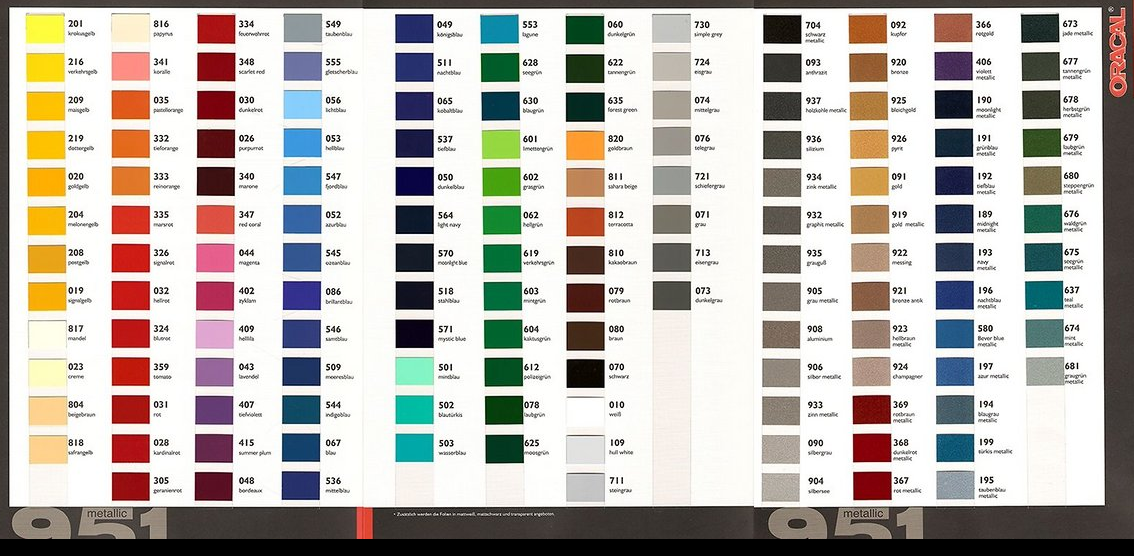Pick the 549 taubenblau swatch
Viewport: 1134px width, 556px height.
[x=302, y=28]
